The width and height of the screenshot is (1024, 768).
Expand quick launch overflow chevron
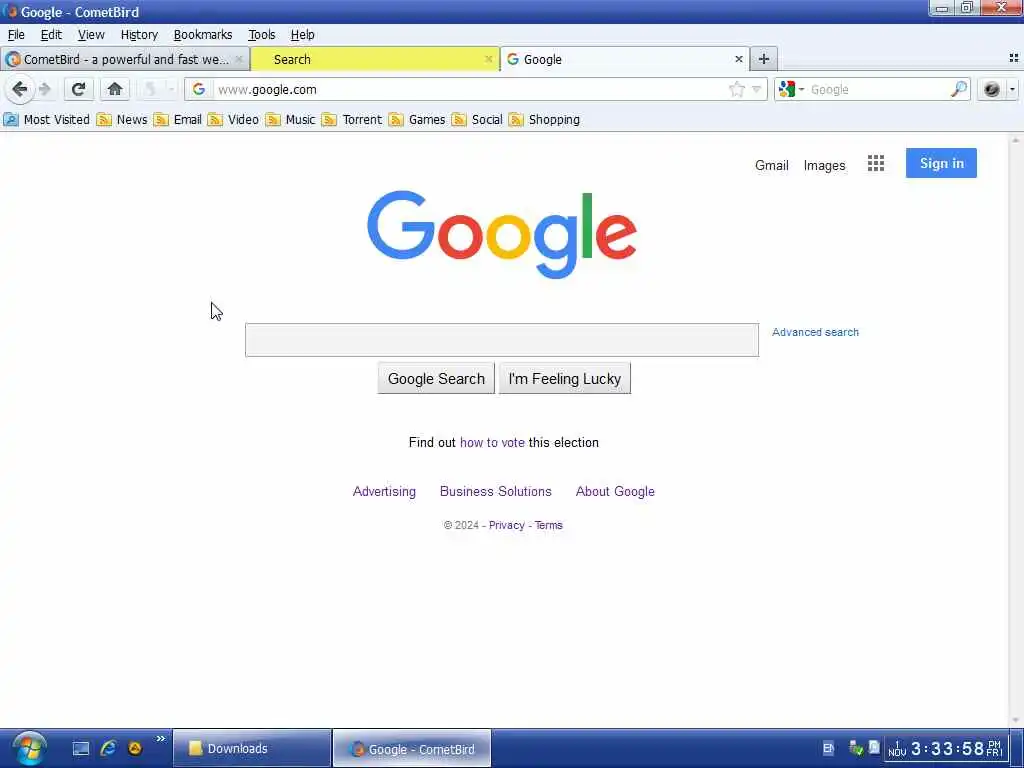(x=160, y=739)
